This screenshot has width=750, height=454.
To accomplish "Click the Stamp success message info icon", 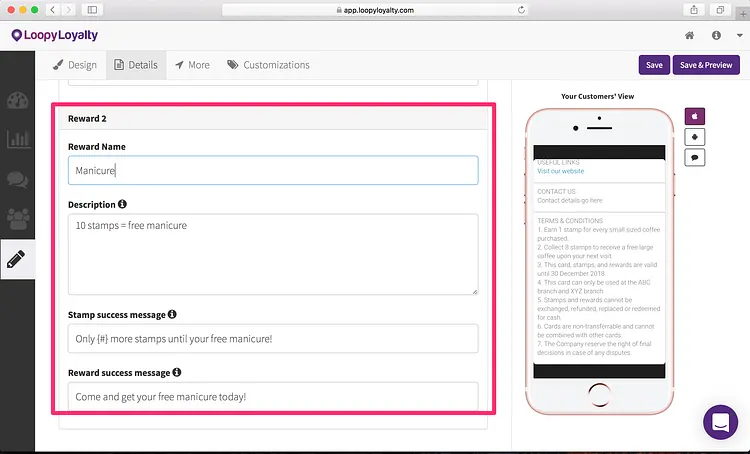I will (172, 314).
